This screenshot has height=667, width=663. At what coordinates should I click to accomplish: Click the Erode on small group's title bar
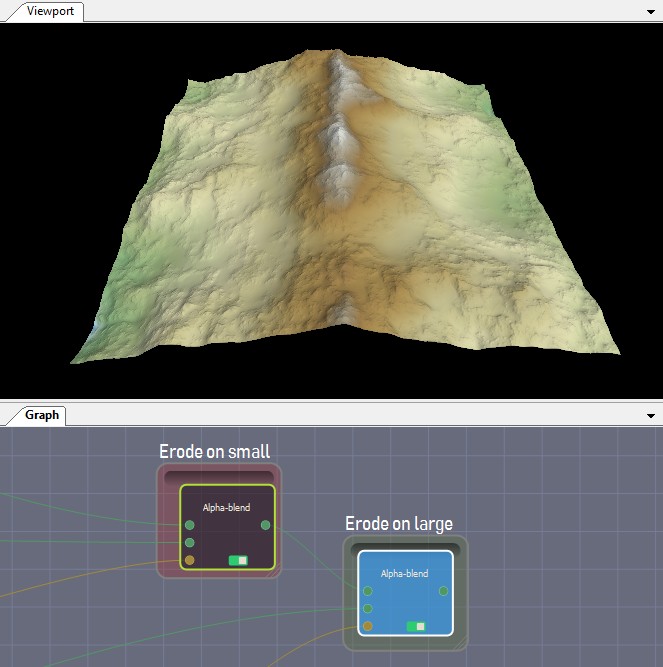click(x=219, y=476)
